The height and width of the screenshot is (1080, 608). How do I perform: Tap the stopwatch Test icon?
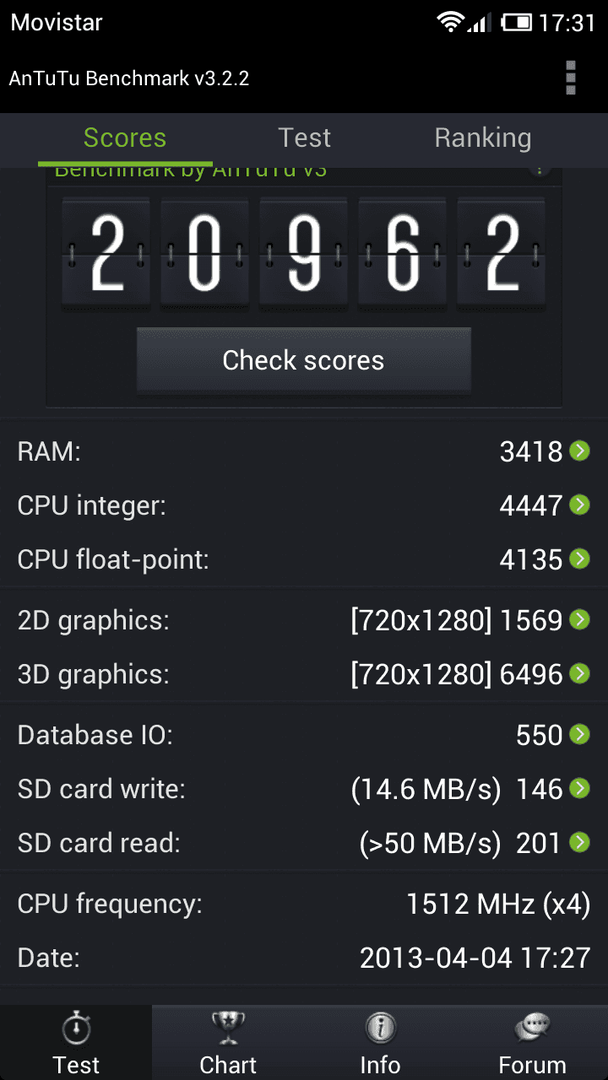[x=76, y=1030]
